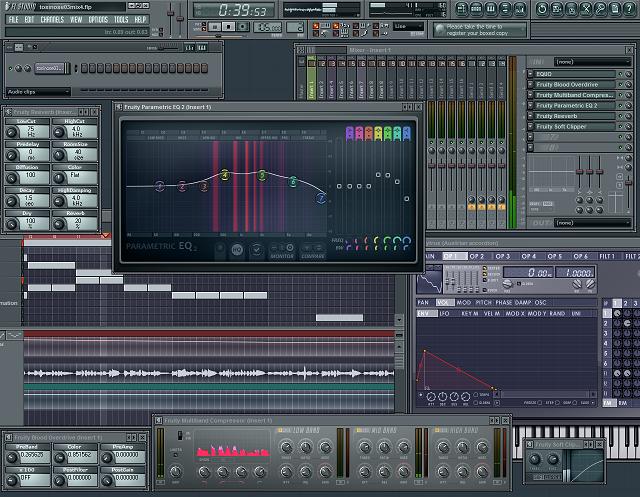This screenshot has height=497, width=640.
Task: Expand the Fruity Blood Overdrive slot arrow
Action: pyautogui.click(x=530, y=84)
